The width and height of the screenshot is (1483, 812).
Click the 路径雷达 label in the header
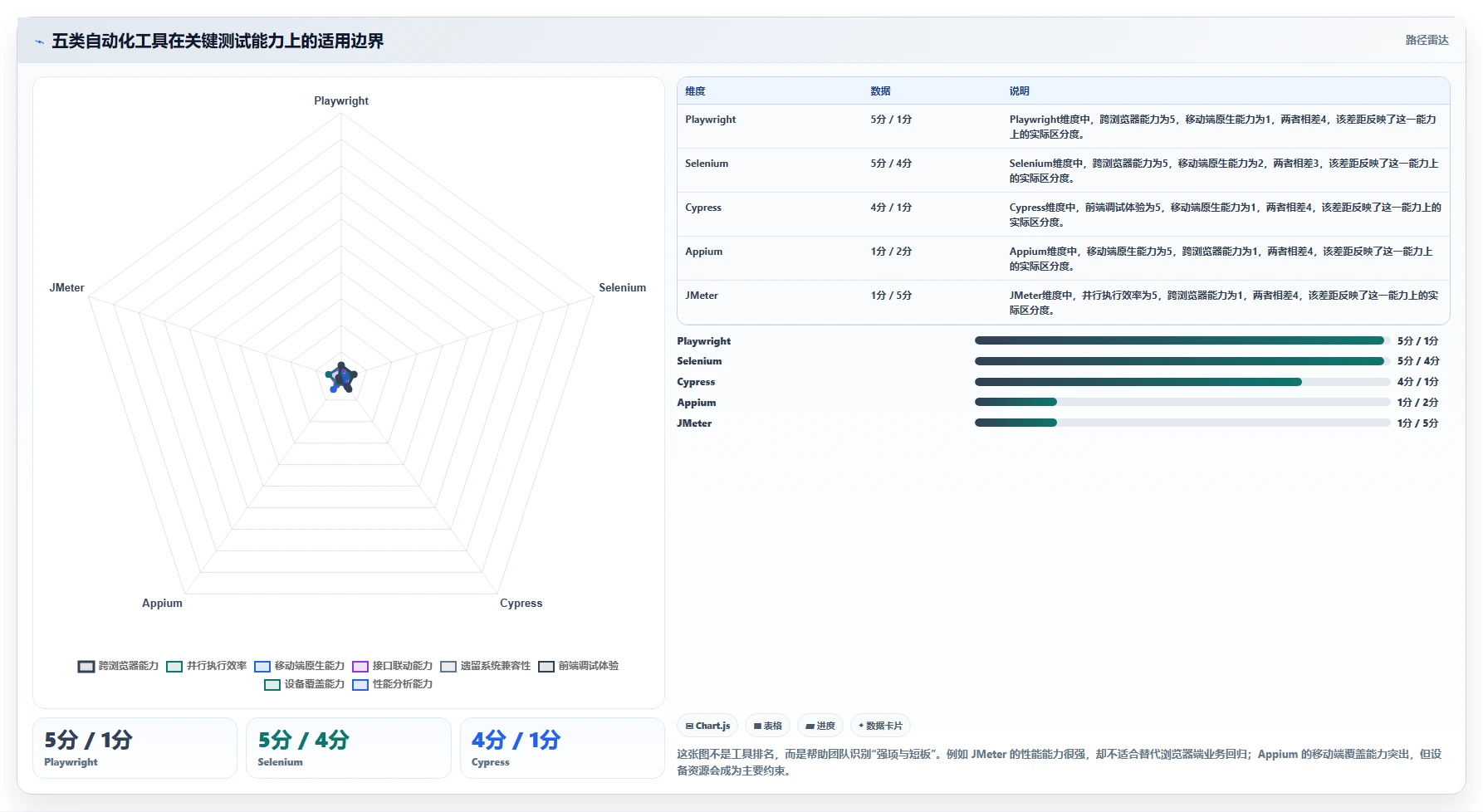[1427, 40]
